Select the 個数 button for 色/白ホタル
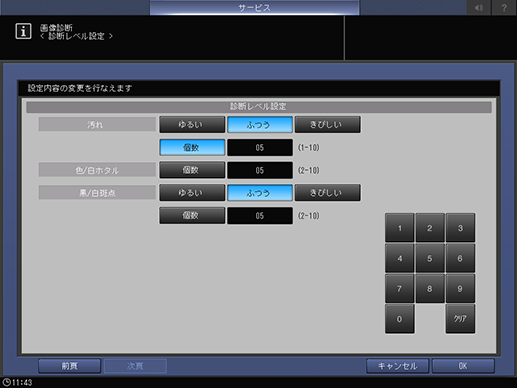The width and height of the screenshot is (517, 388). pyautogui.click(x=192, y=170)
